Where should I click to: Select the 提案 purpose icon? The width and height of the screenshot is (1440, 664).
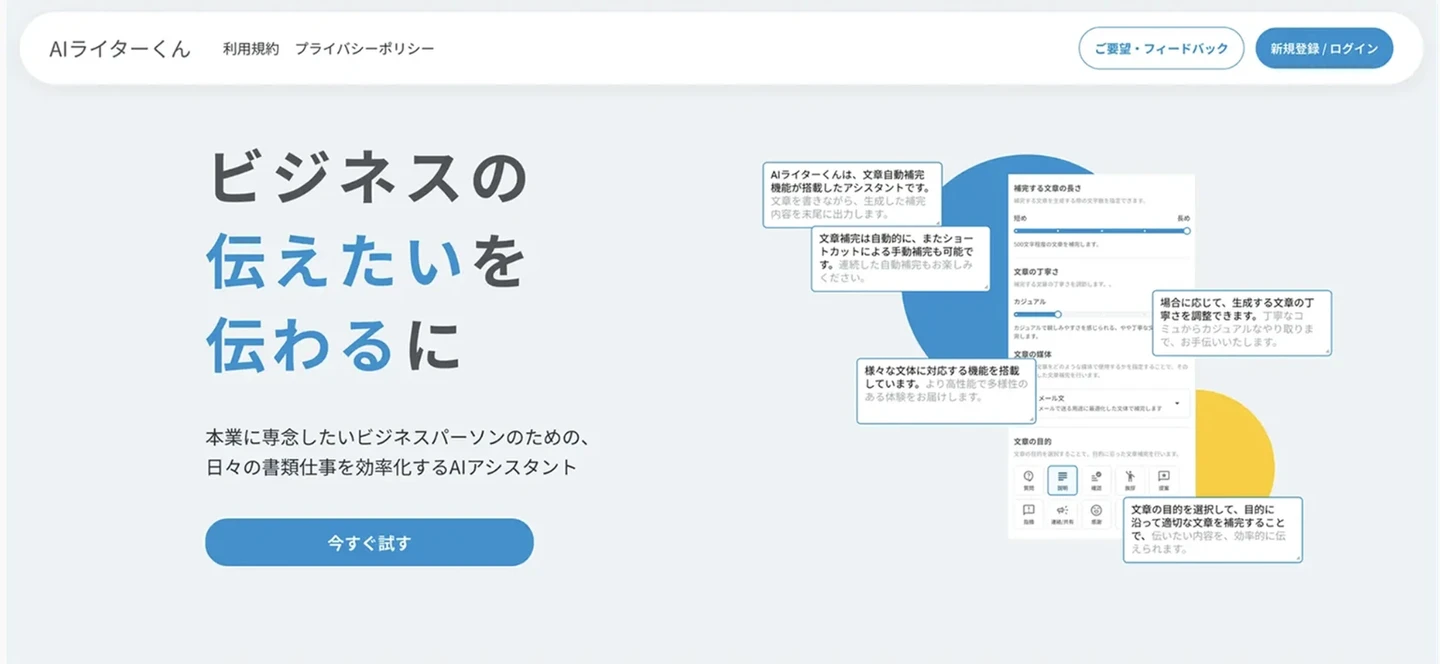pos(1164,480)
